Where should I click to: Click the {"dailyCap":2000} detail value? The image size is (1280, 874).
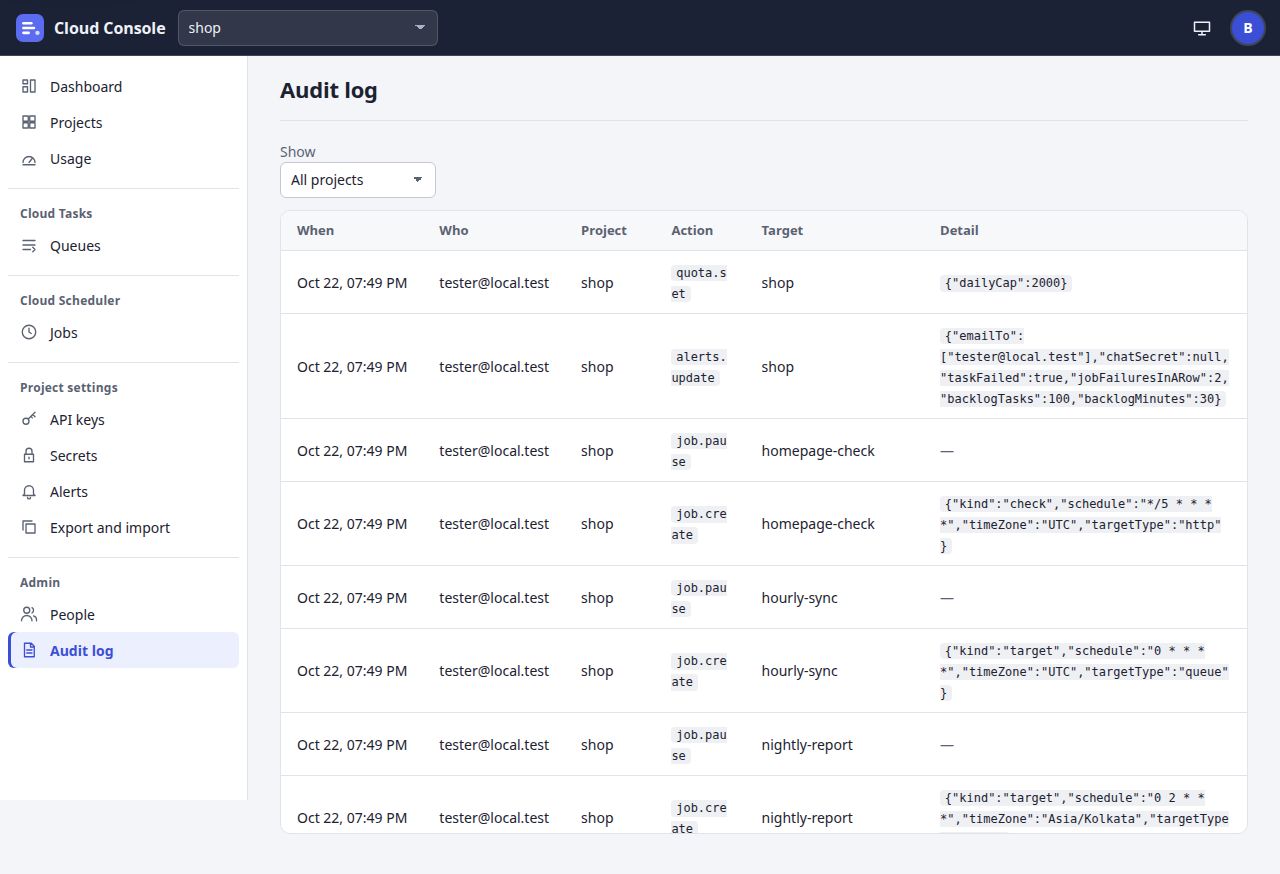(1006, 283)
